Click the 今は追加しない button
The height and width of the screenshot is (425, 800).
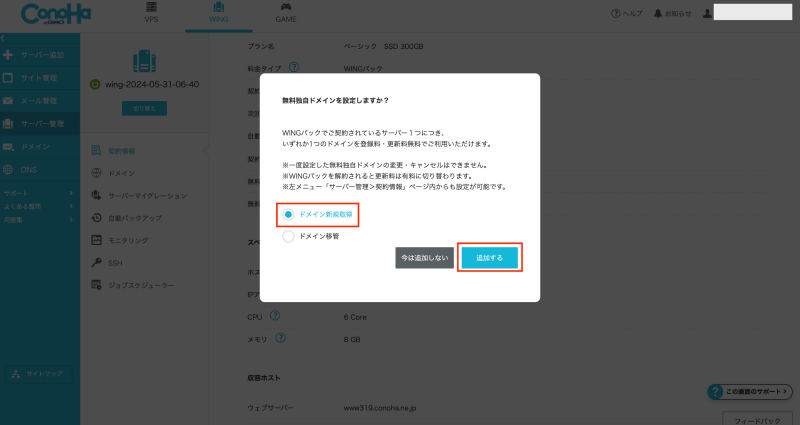coord(424,257)
